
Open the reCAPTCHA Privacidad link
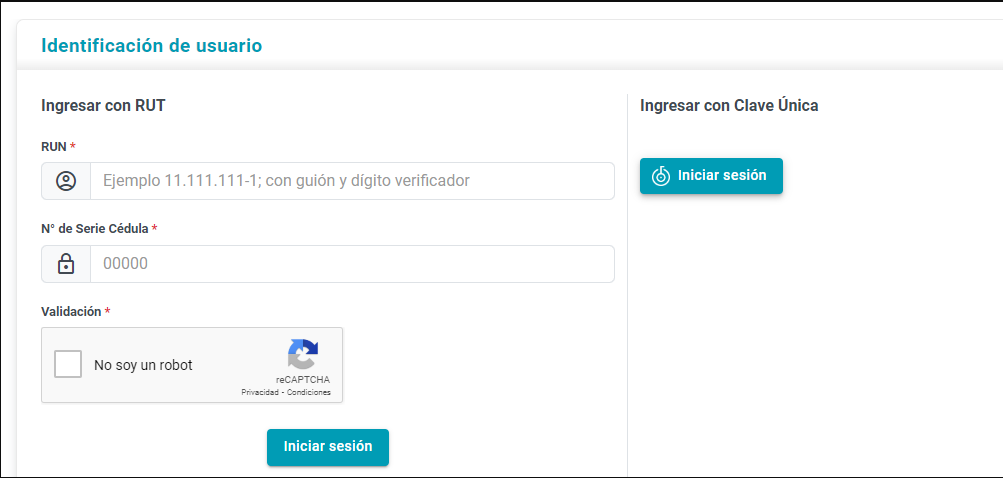tap(260, 392)
